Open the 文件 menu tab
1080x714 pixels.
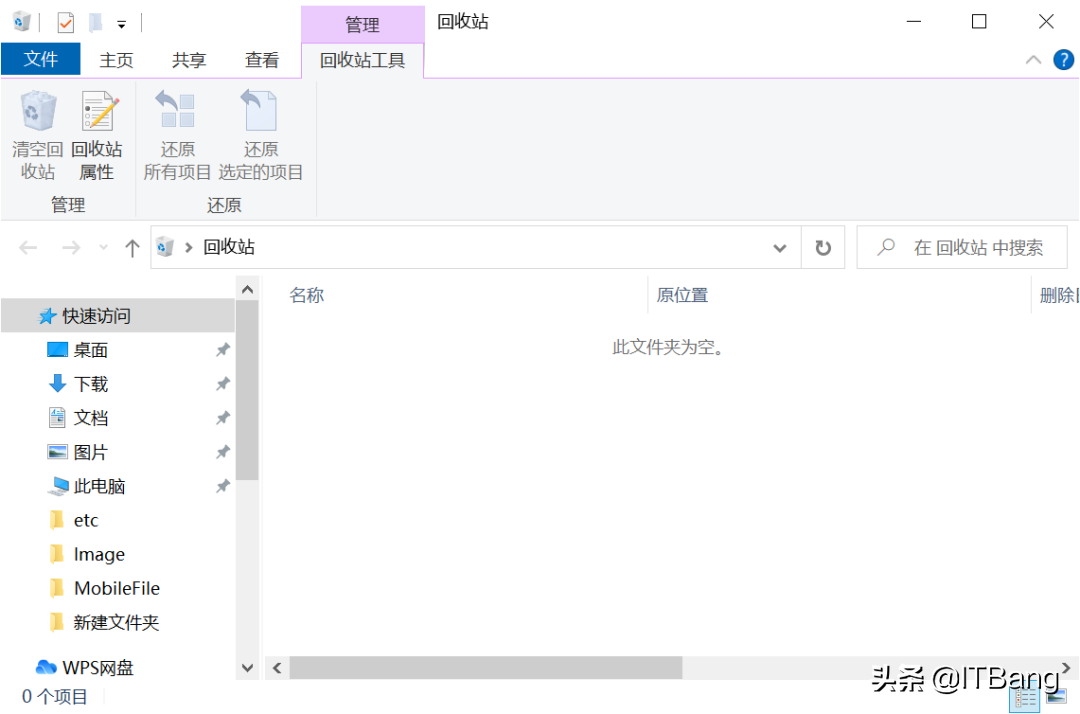click(x=41, y=60)
